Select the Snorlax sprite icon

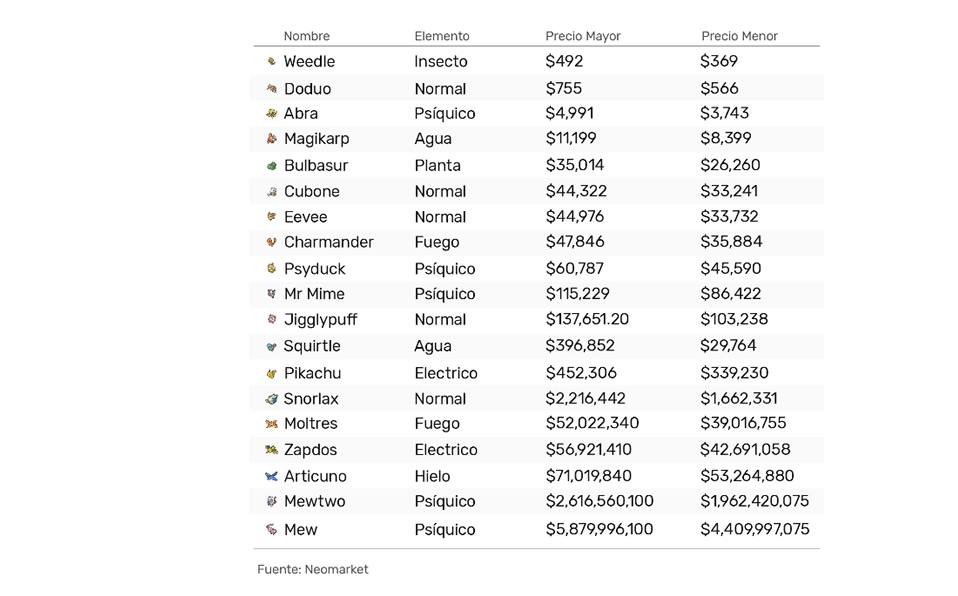(x=271, y=399)
